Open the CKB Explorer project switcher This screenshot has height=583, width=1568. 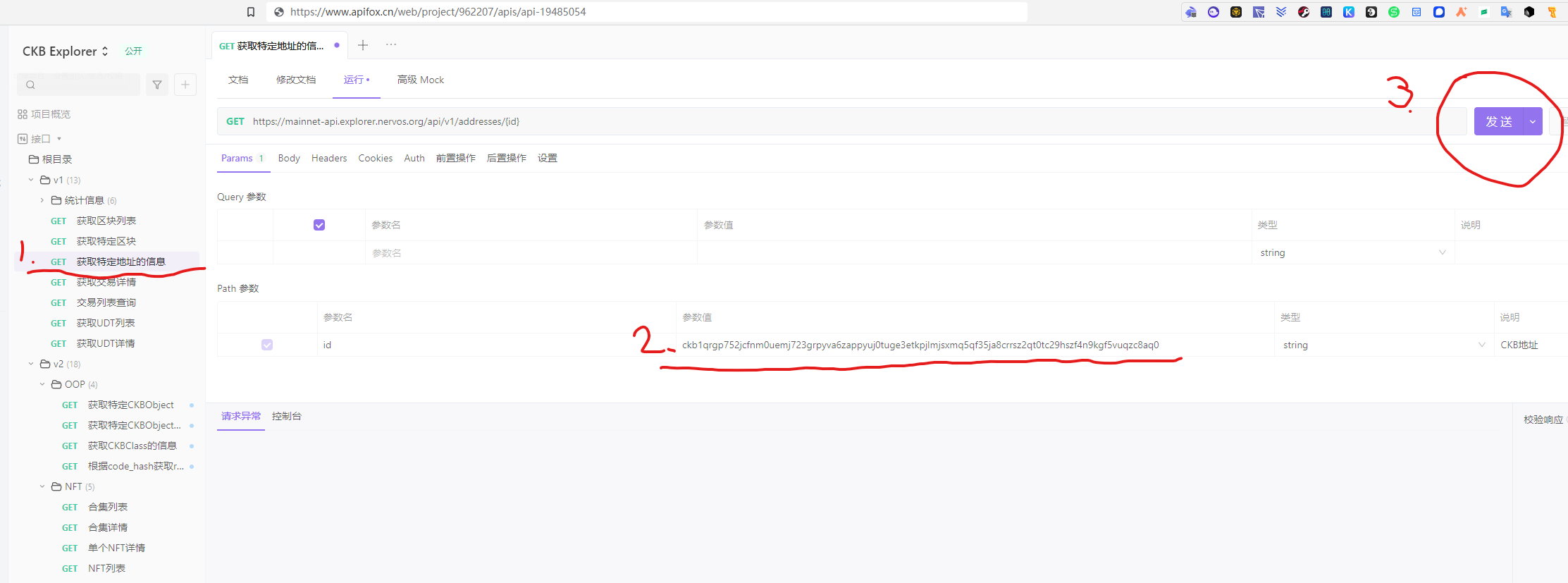(x=66, y=51)
